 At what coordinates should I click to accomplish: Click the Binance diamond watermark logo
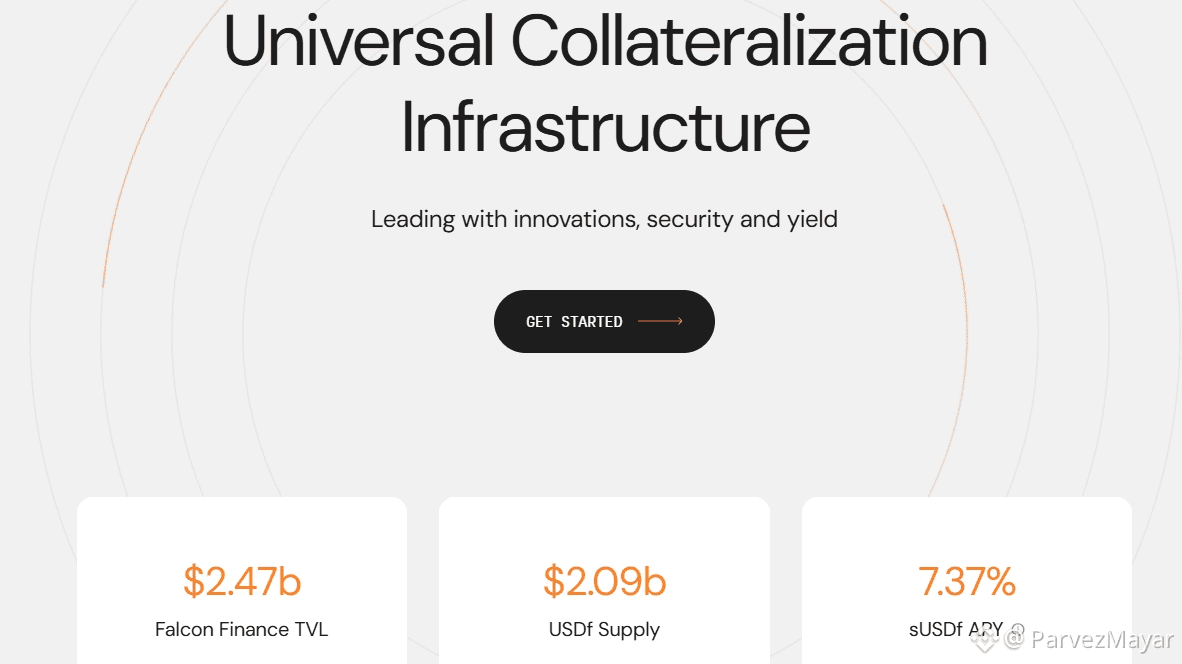[985, 639]
